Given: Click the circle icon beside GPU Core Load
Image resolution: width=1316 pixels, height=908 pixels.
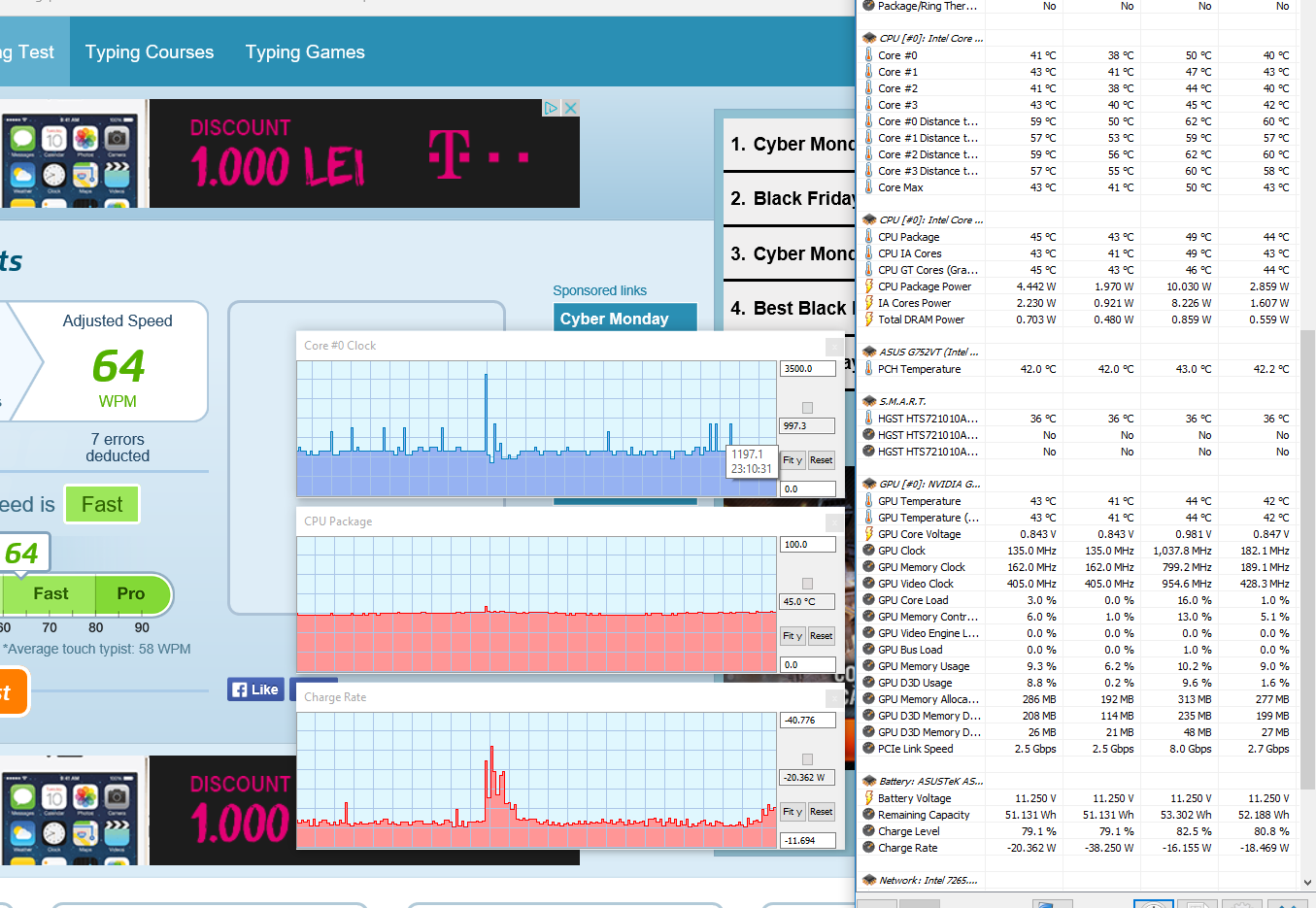Looking at the screenshot, I should [868, 600].
